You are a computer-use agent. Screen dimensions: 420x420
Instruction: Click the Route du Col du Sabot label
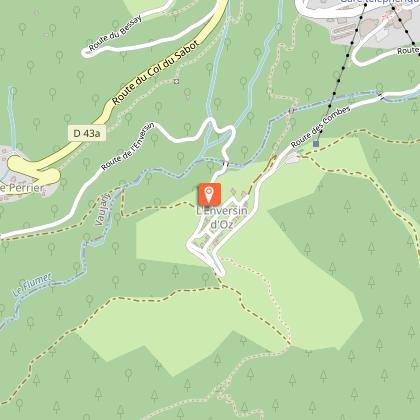coord(156,73)
